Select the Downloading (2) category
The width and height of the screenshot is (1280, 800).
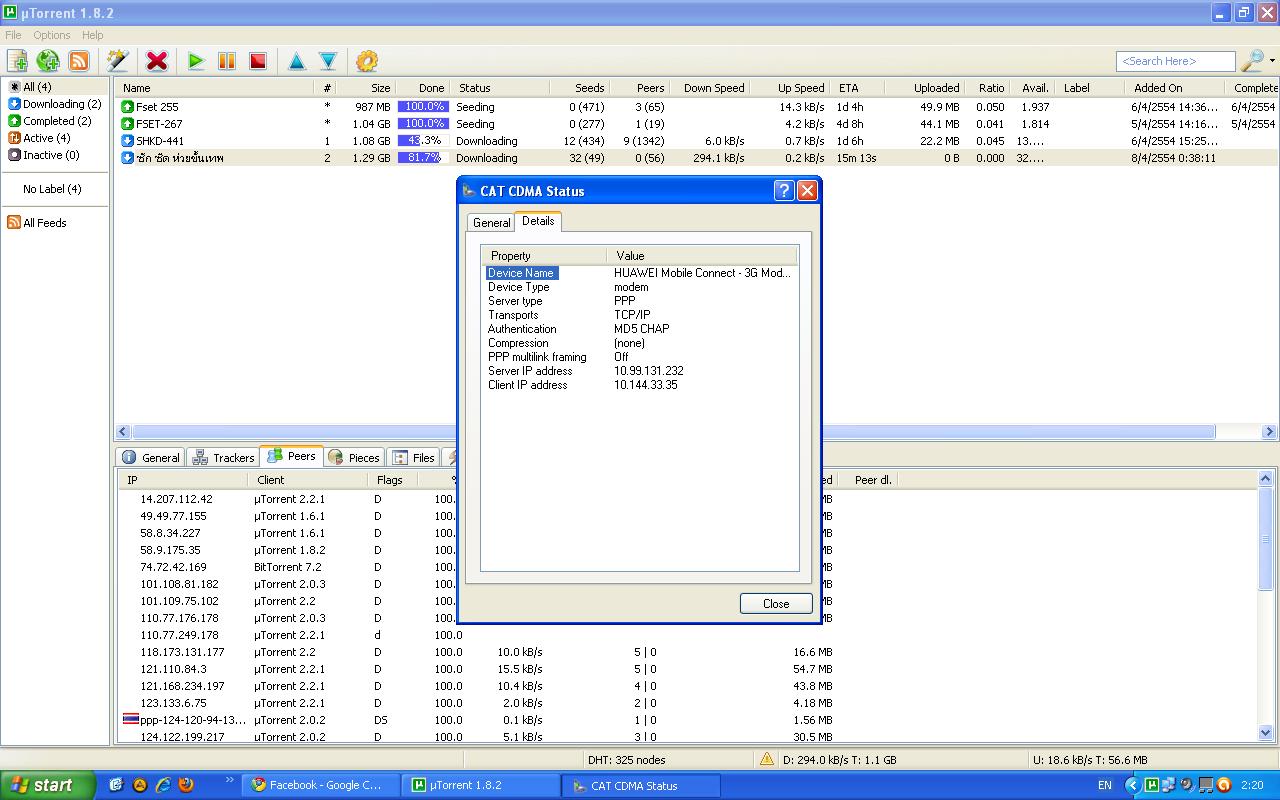pyautogui.click(x=55, y=104)
